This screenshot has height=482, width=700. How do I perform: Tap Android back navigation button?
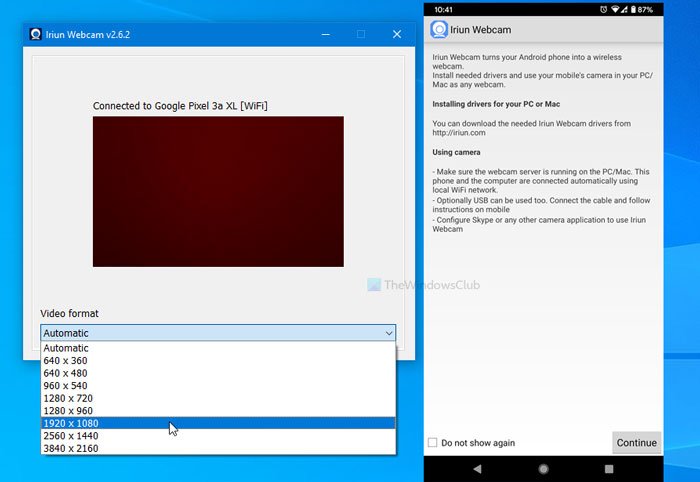point(477,469)
